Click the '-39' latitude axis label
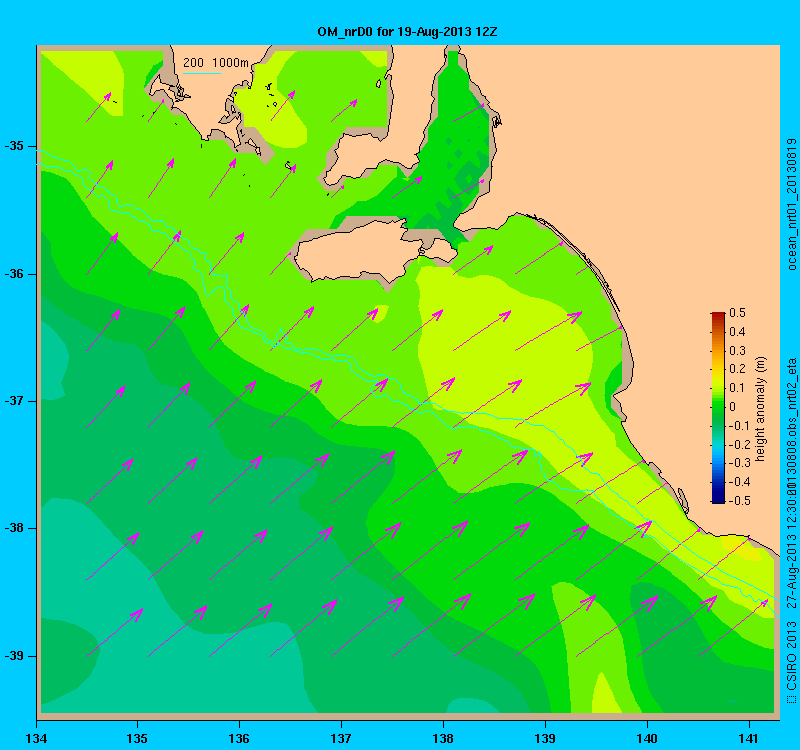This screenshot has width=800, height=750. pyautogui.click(x=14, y=656)
